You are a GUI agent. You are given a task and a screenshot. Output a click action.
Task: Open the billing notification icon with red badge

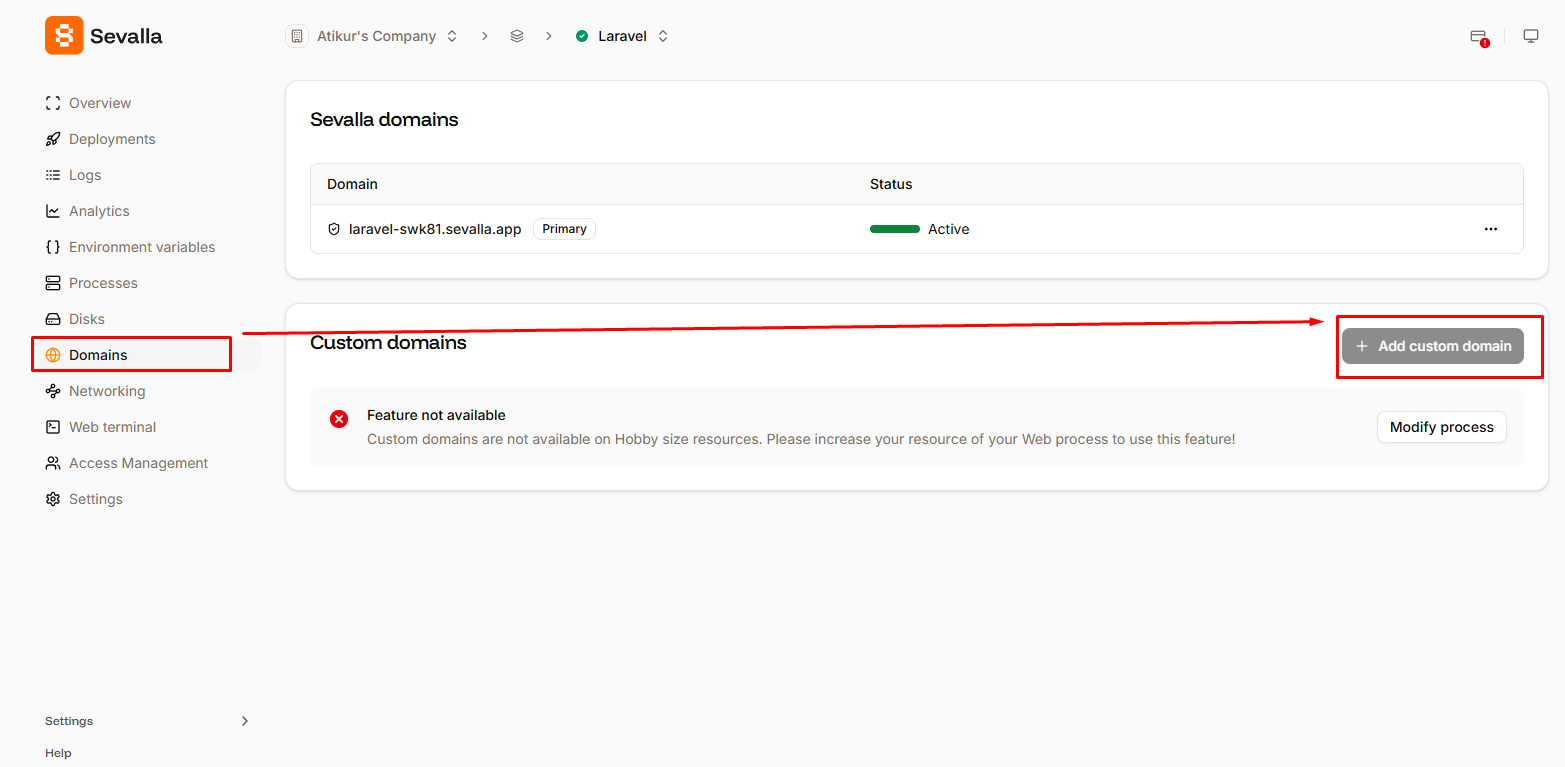[x=1478, y=35]
